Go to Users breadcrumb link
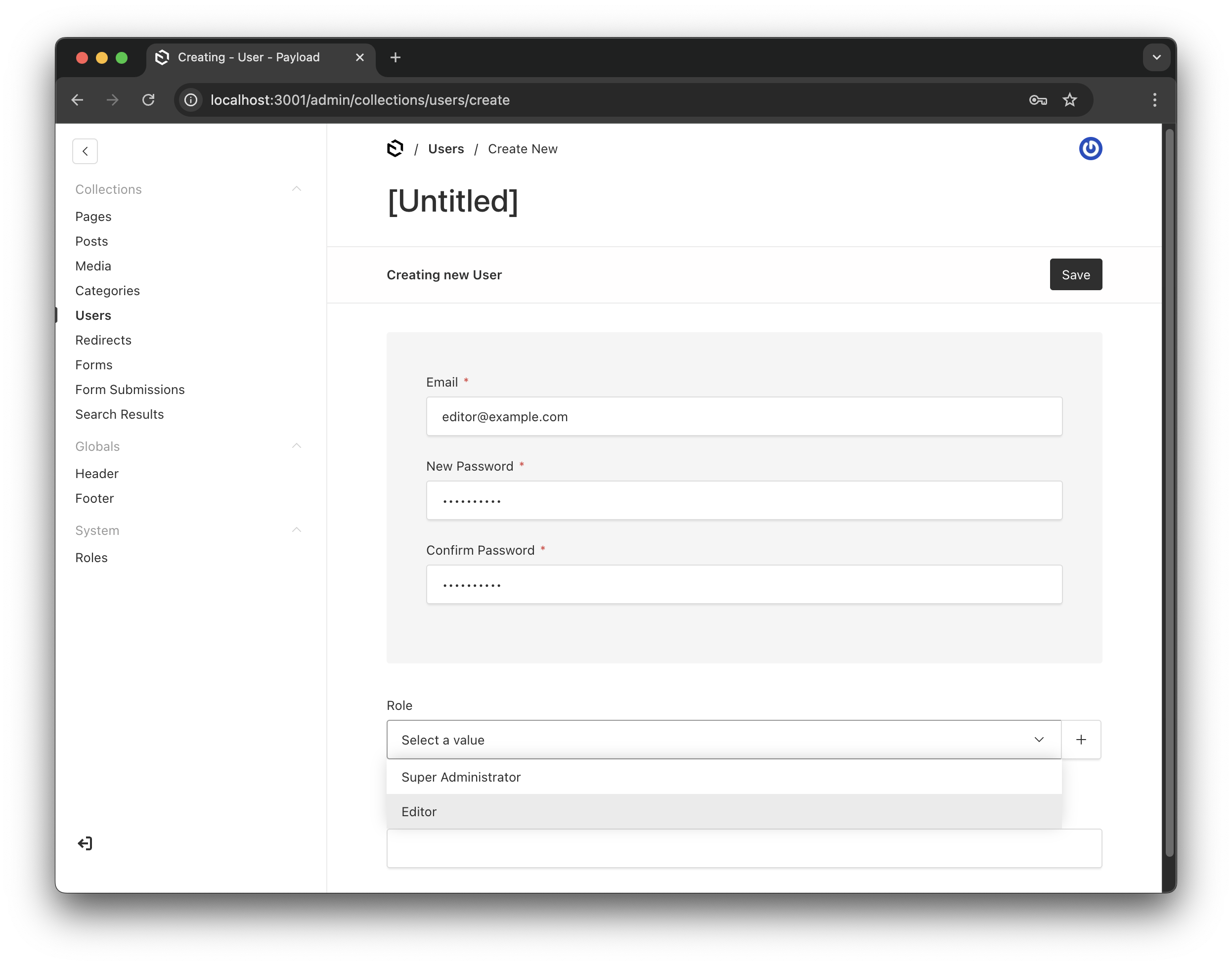This screenshot has width=1232, height=966. (x=446, y=149)
